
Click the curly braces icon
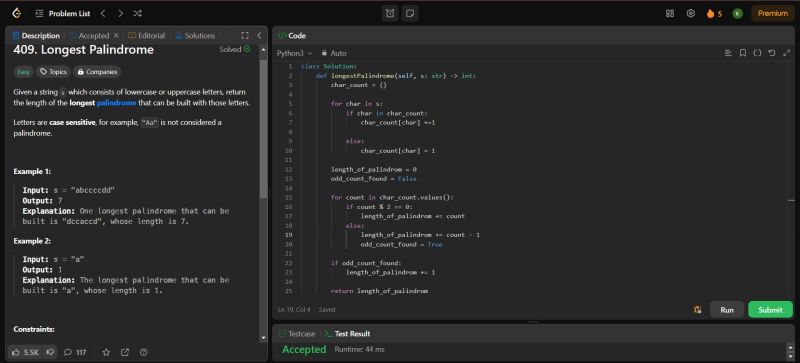(x=757, y=53)
